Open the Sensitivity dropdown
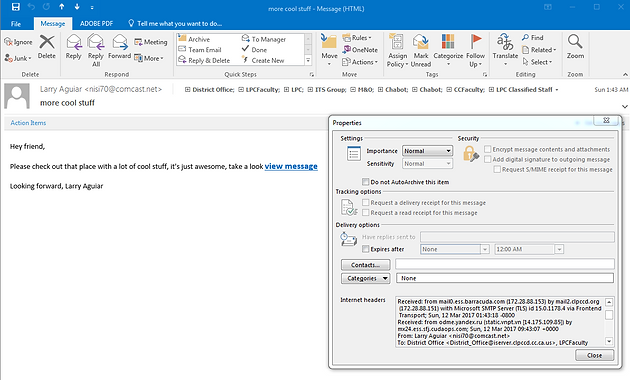 pyautogui.click(x=428, y=163)
